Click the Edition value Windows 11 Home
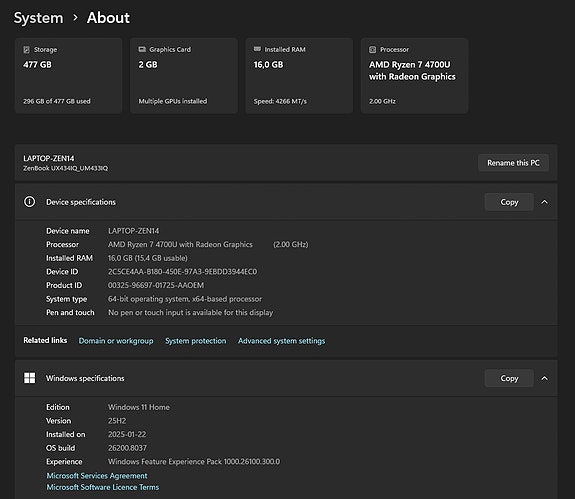Image resolution: width=575 pixels, height=499 pixels. tap(139, 407)
